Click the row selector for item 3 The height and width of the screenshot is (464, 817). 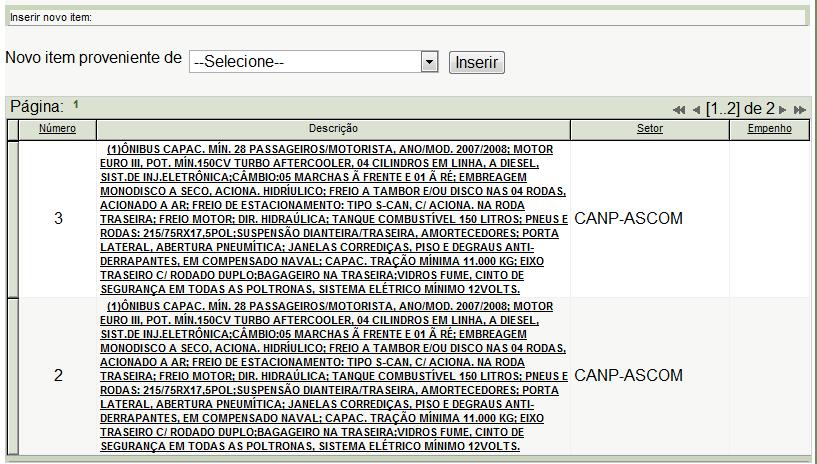tap(12, 219)
